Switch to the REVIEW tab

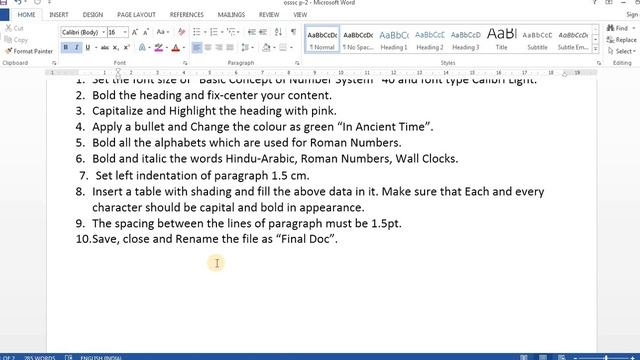coord(269,15)
